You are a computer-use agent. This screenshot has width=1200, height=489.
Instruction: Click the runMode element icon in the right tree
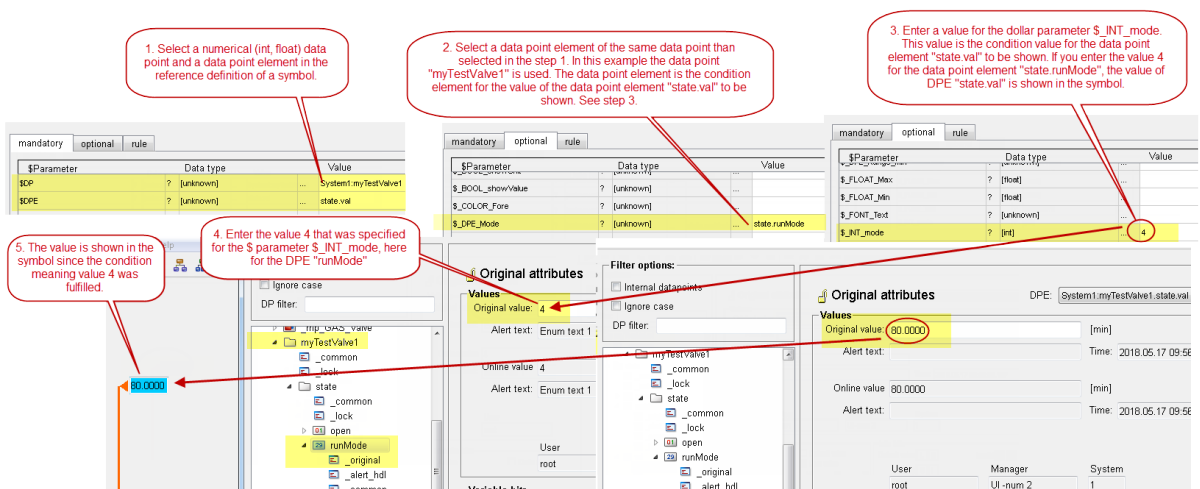(x=670, y=457)
